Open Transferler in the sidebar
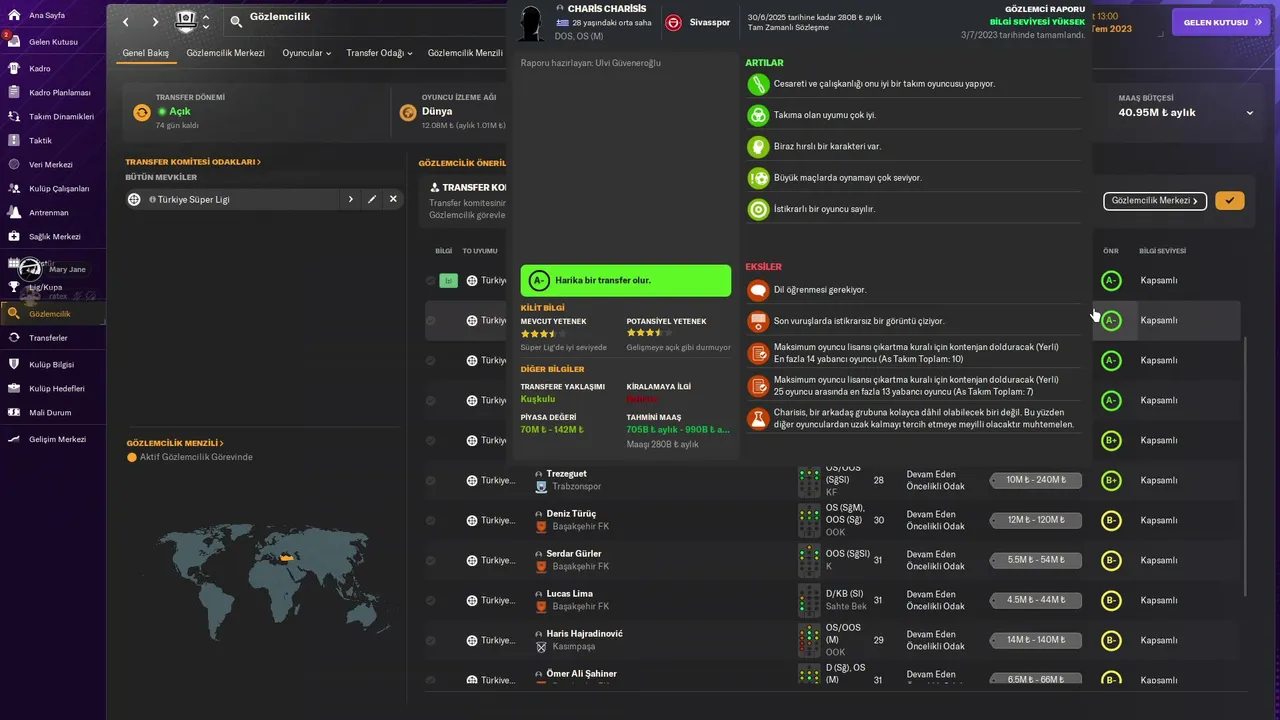 click(x=48, y=338)
